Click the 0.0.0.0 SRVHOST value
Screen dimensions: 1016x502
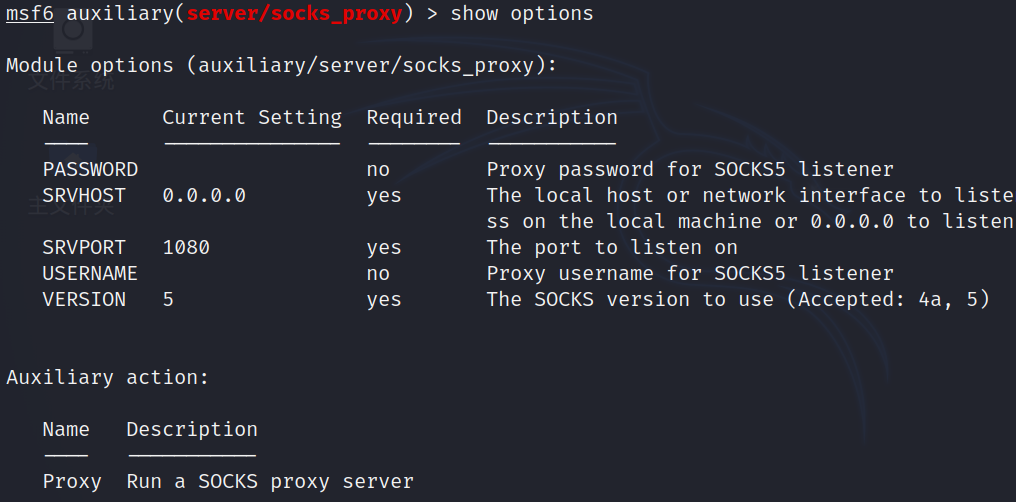pyautogui.click(x=204, y=195)
